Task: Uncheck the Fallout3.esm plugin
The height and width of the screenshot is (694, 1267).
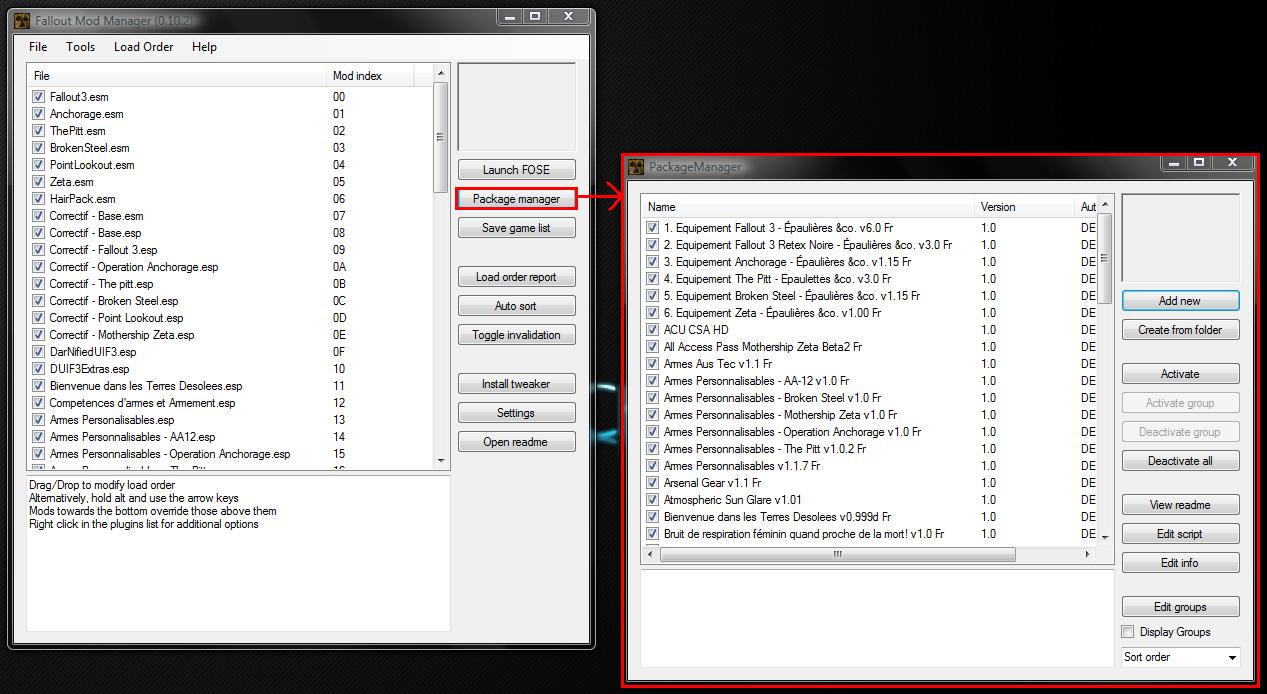Action: pos(39,97)
